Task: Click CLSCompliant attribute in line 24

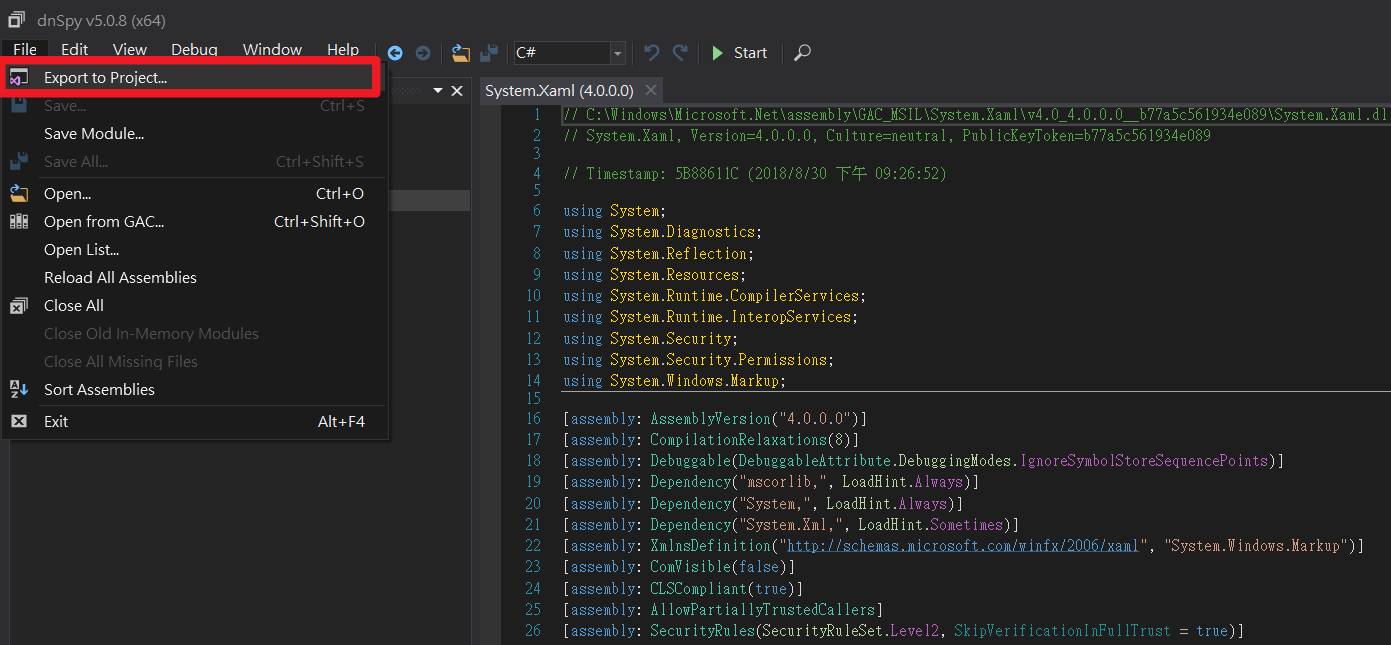Action: [698, 589]
